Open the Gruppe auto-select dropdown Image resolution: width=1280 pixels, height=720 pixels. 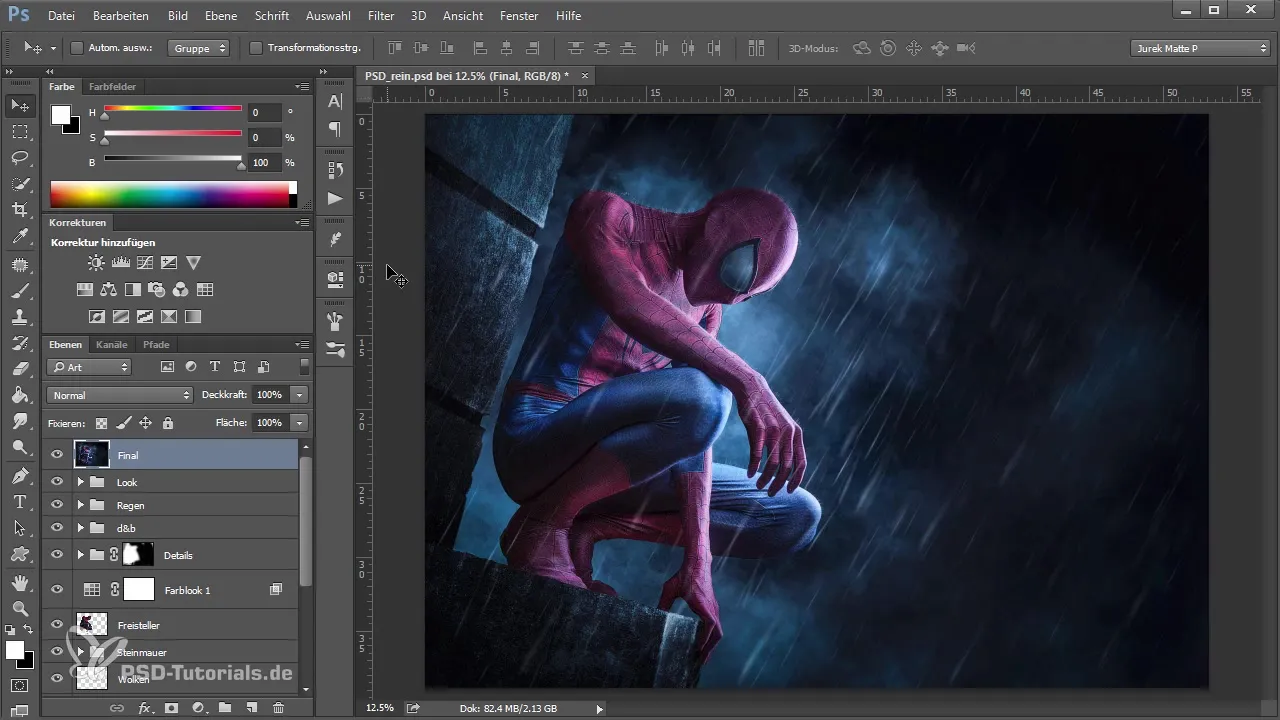pyautogui.click(x=198, y=47)
